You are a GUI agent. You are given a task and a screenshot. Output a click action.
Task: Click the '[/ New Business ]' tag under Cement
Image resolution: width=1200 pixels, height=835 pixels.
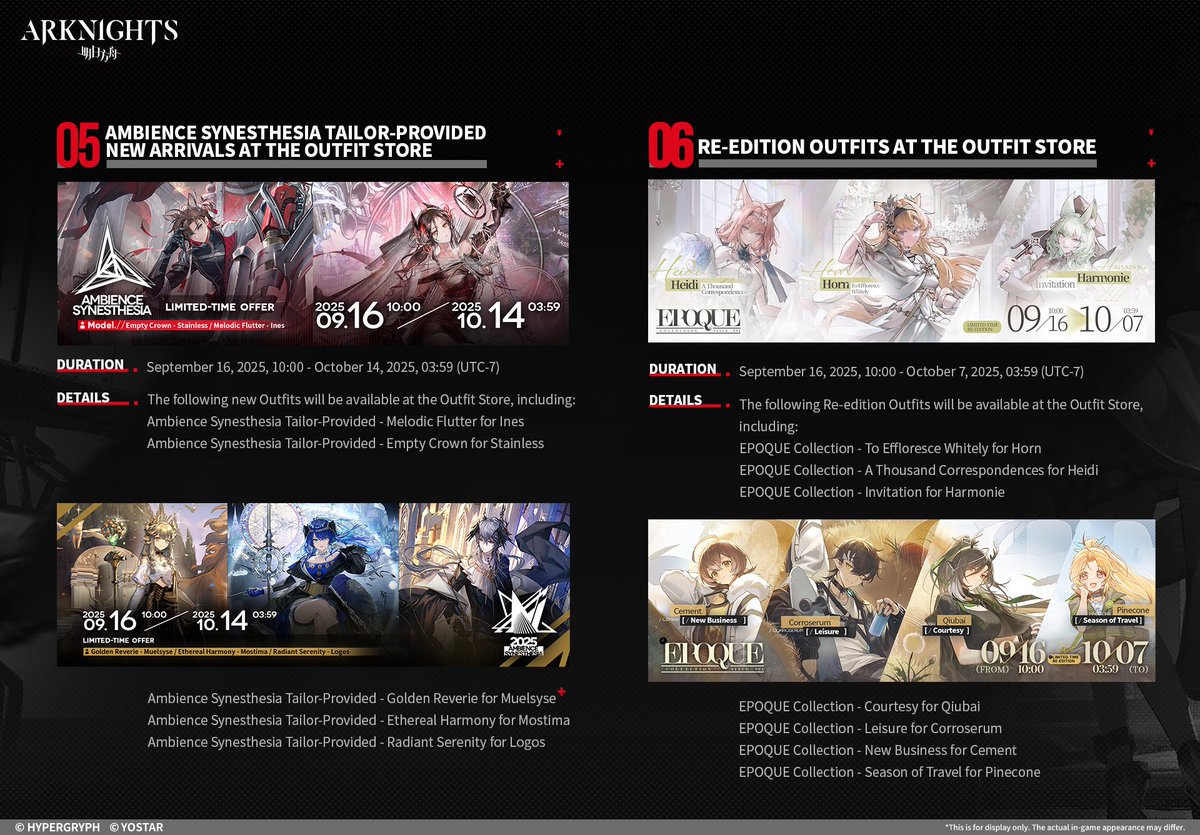[713, 620]
